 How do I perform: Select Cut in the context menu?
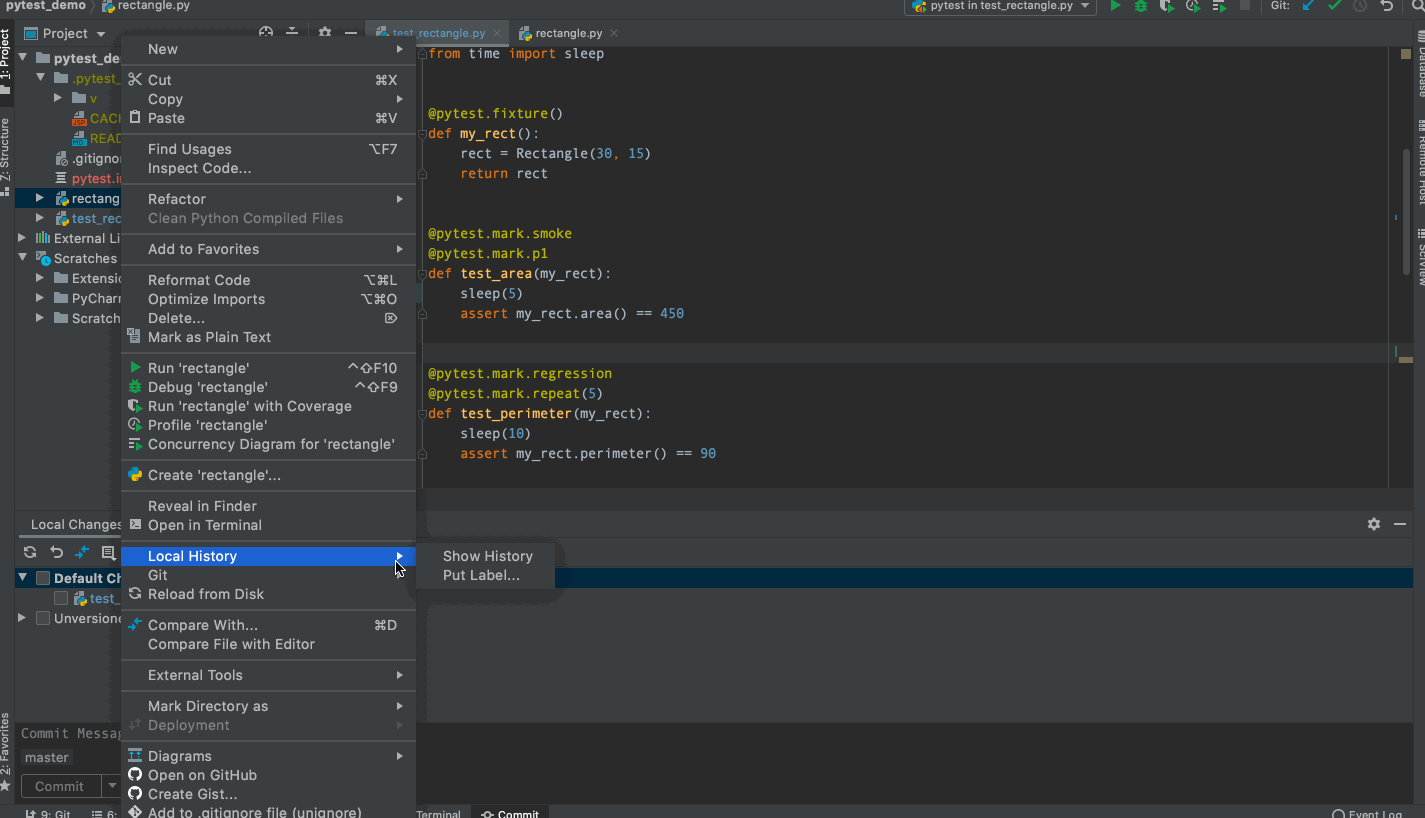click(x=268, y=80)
